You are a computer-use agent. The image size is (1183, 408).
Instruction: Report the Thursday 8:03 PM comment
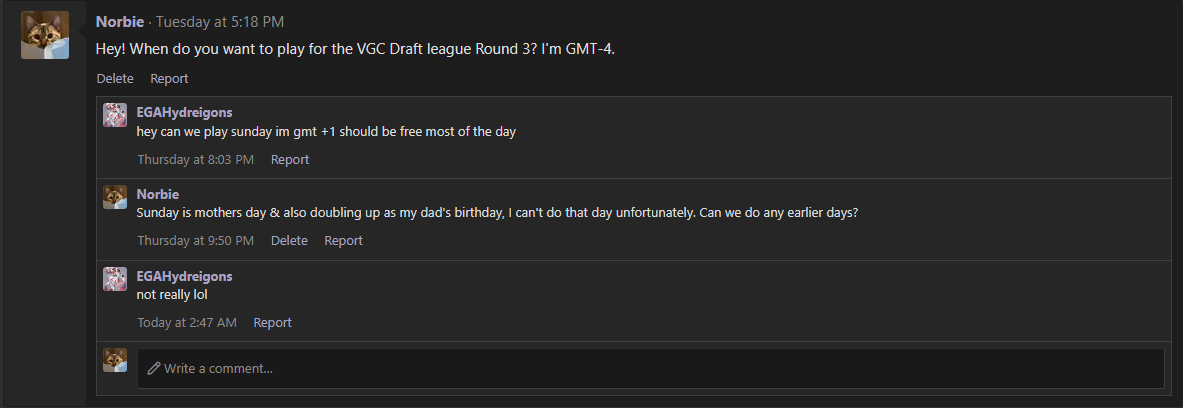click(290, 159)
